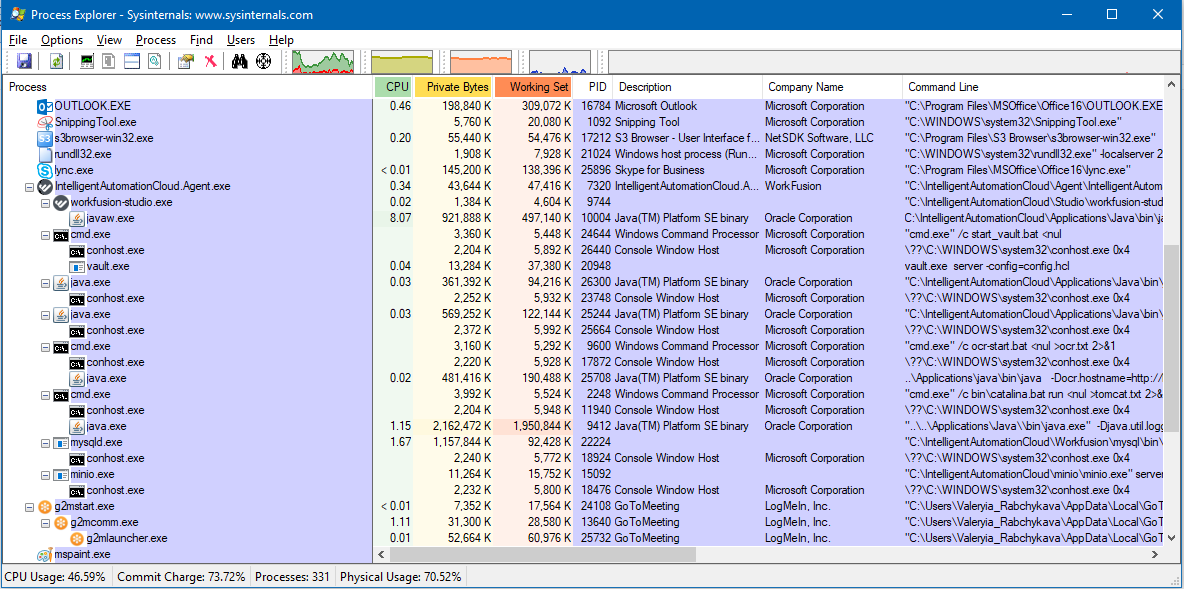Open the Process menu
Viewport: 1184px width, 589px height.
coord(156,40)
